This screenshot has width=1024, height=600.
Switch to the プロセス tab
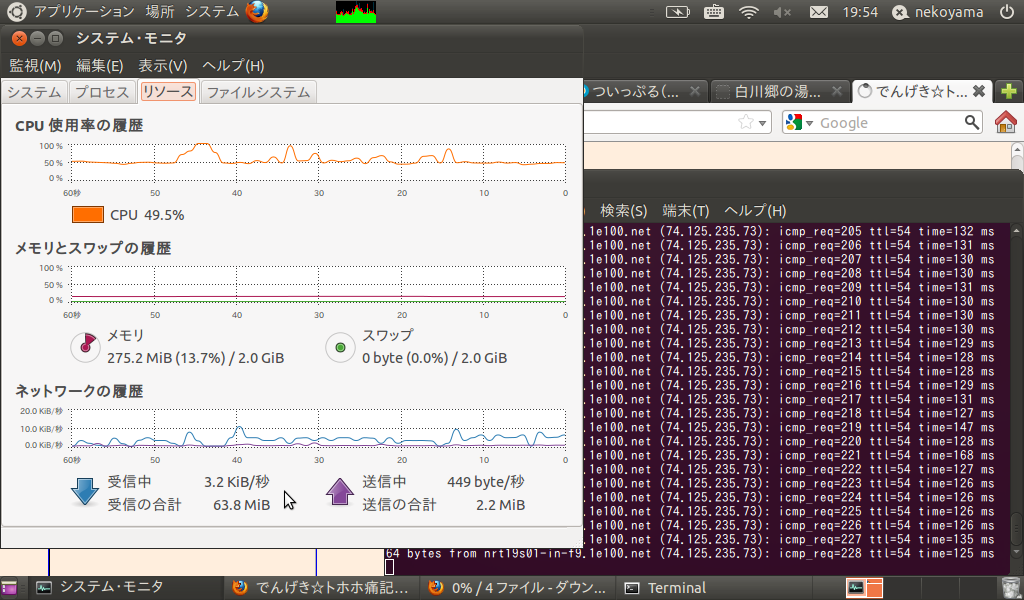101,92
